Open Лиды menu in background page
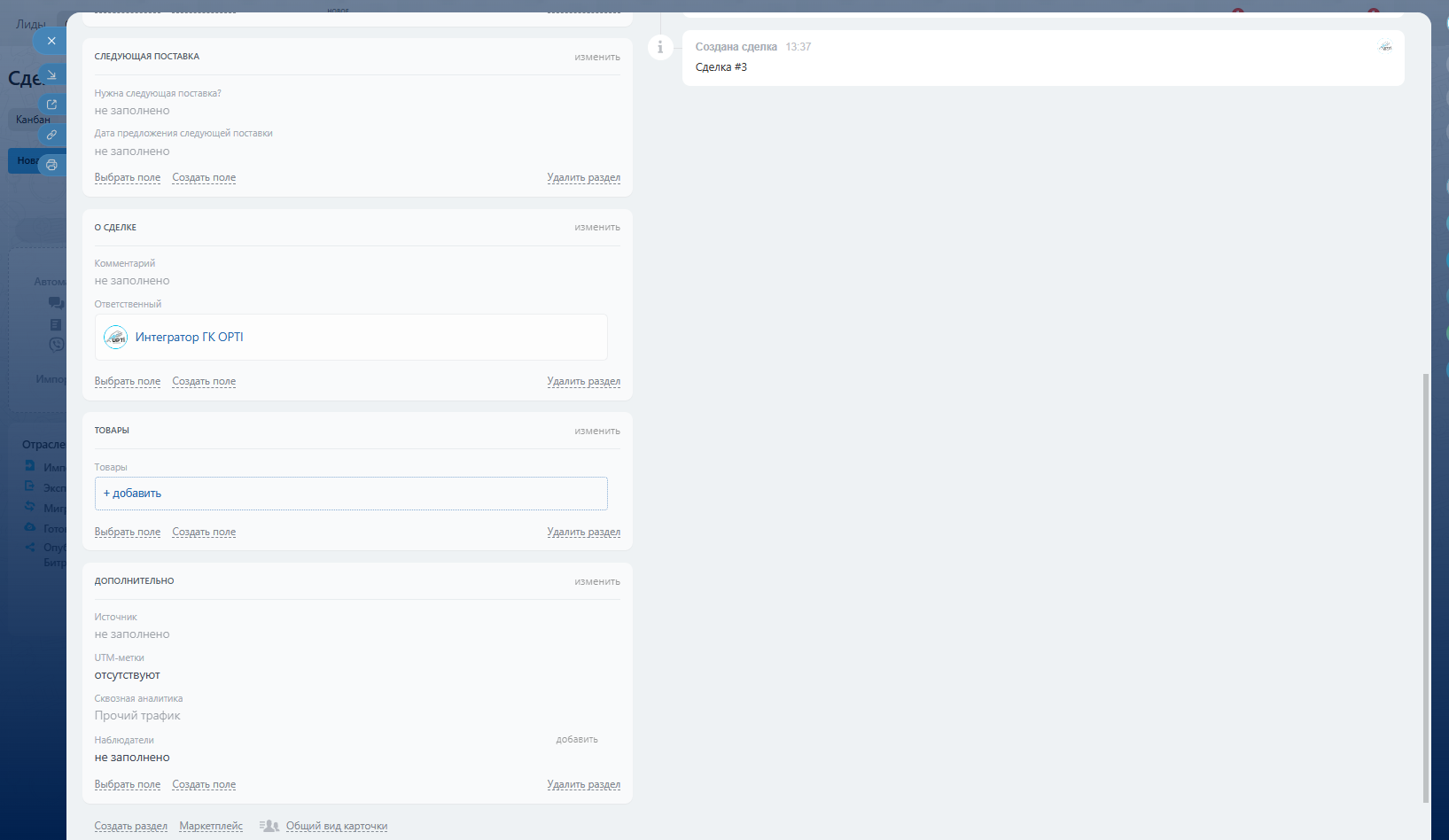This screenshot has height=840, width=1449. 31,24
